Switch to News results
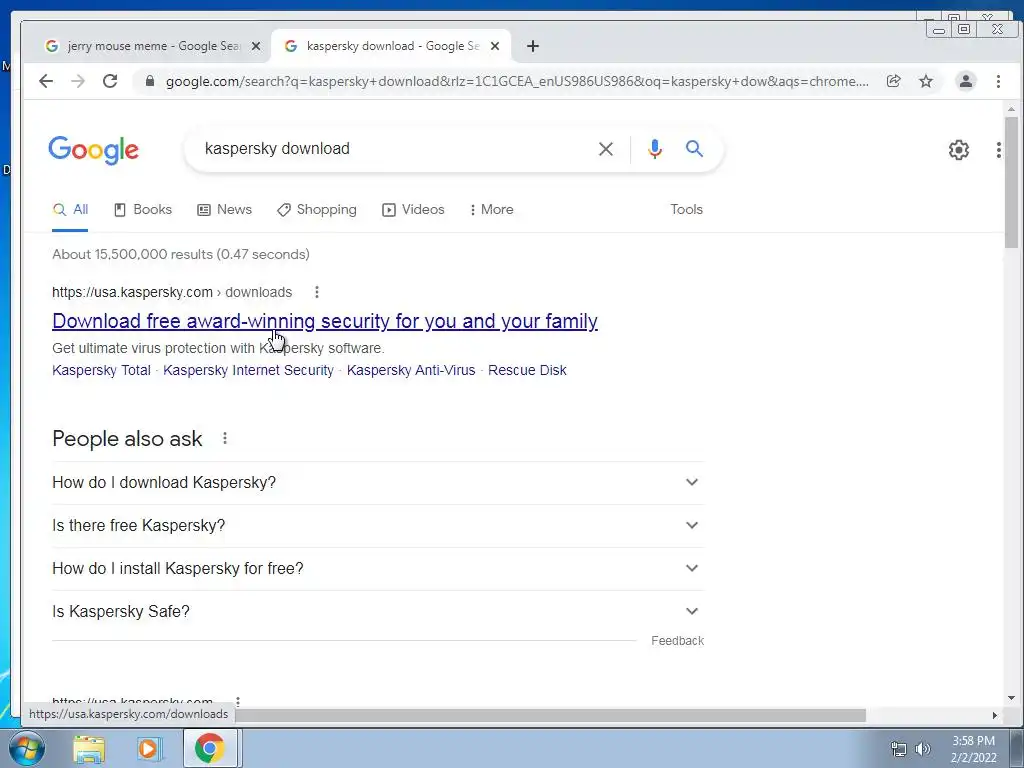The image size is (1024, 768). 225,210
